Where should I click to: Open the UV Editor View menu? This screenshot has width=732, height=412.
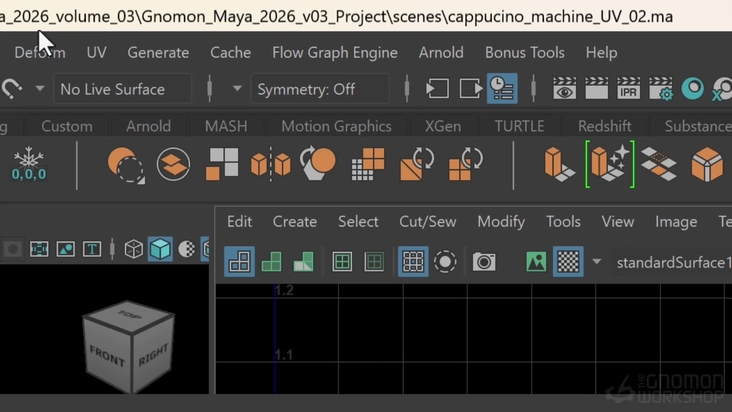[x=618, y=222]
